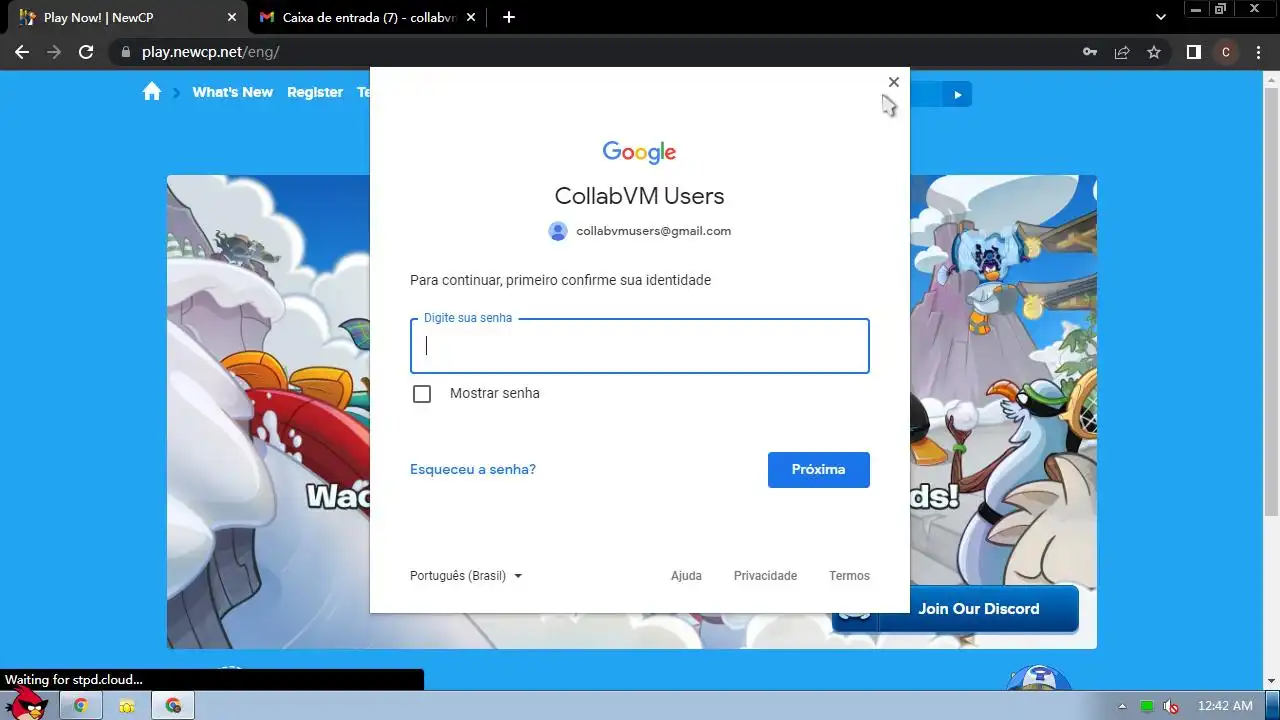Click the show desktop button

pos(1272,706)
